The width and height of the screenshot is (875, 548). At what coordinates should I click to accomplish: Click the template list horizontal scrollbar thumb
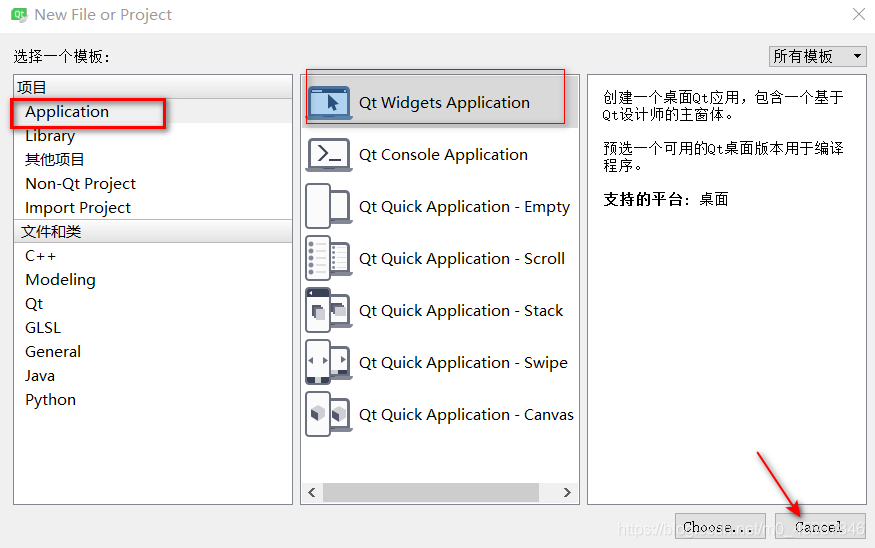click(431, 492)
